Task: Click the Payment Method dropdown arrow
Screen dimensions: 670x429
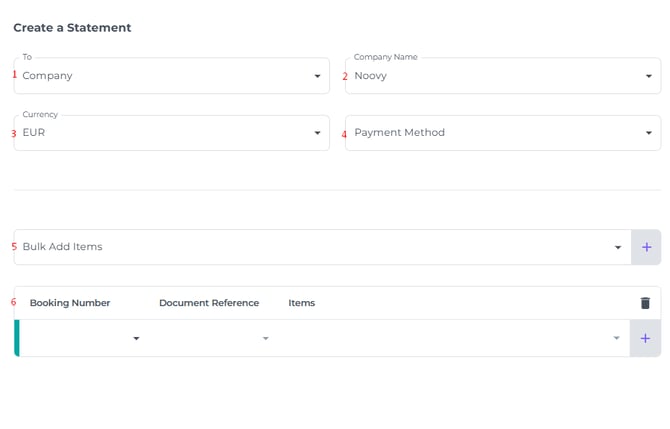Action: click(x=648, y=133)
